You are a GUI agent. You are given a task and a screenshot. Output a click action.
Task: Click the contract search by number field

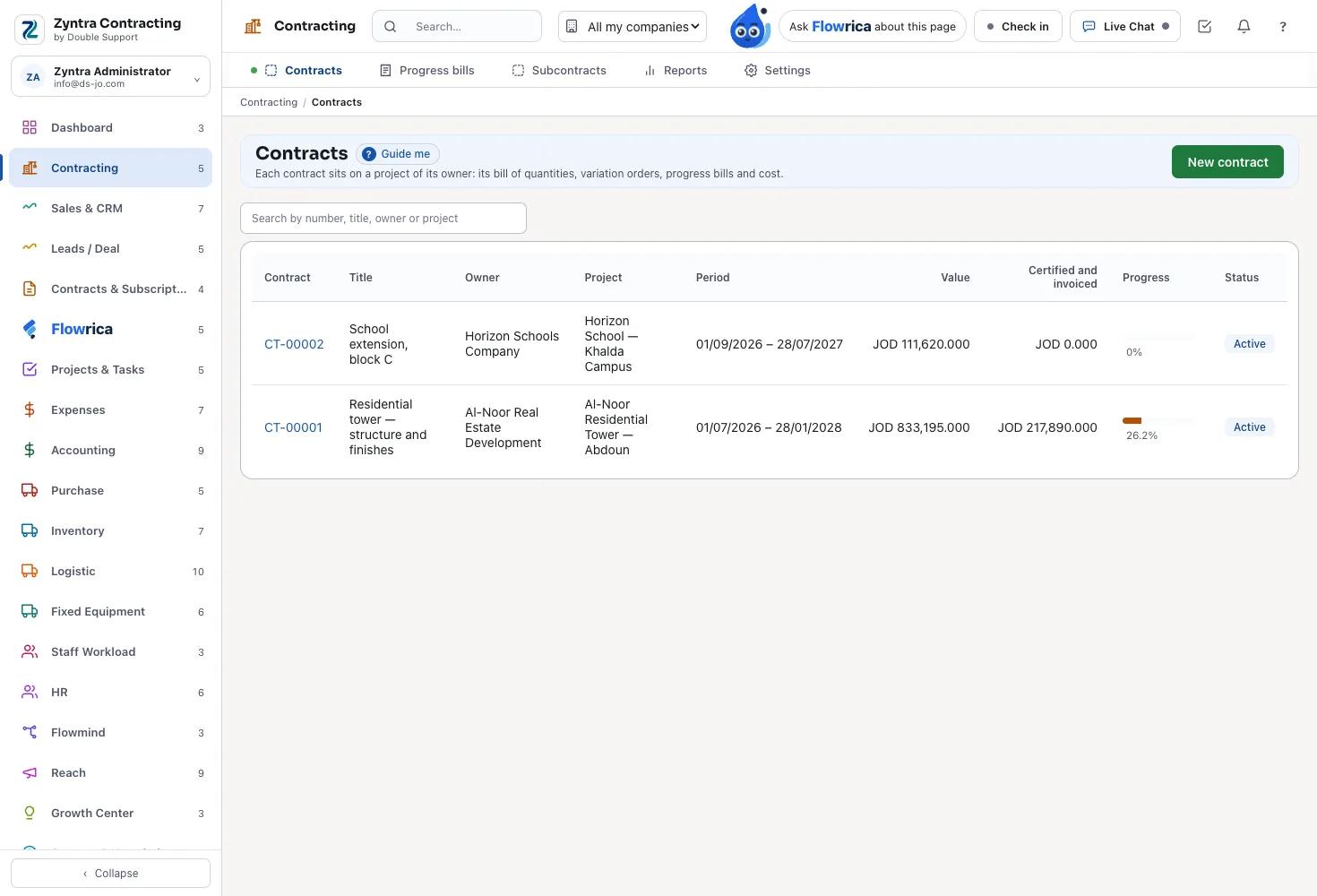tap(383, 219)
